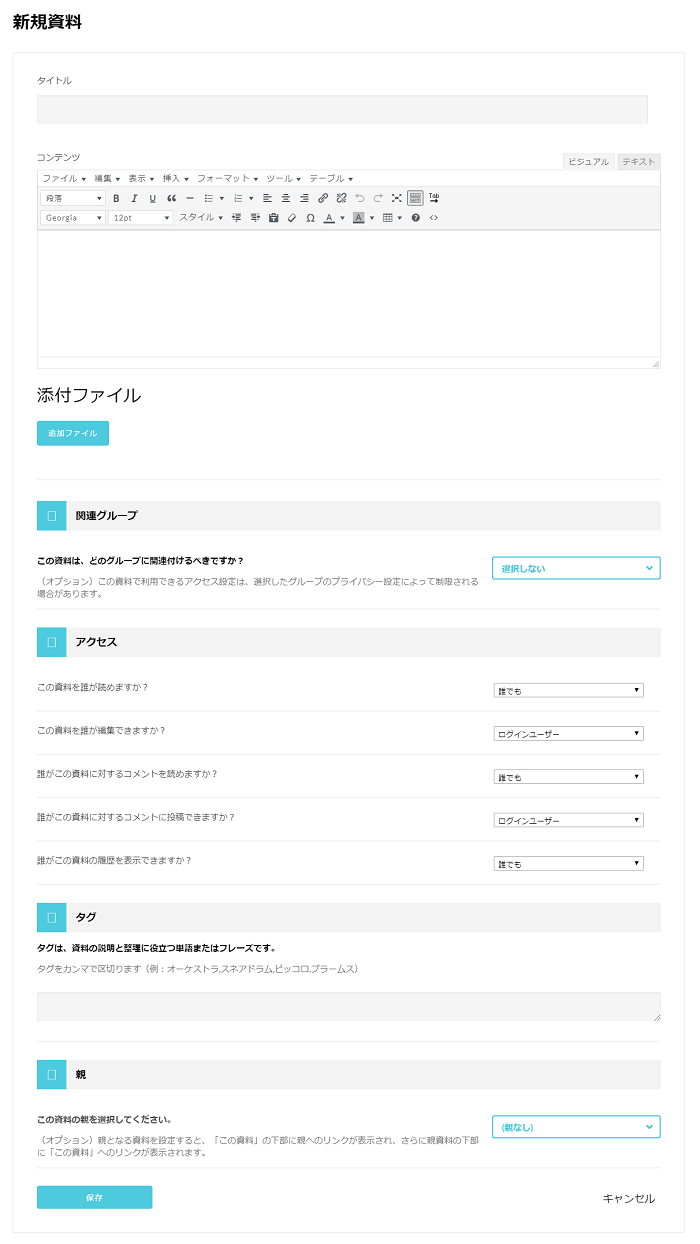This screenshot has width=700, height=1244.
Task: View source code icon
Action: pyautogui.click(x=433, y=217)
